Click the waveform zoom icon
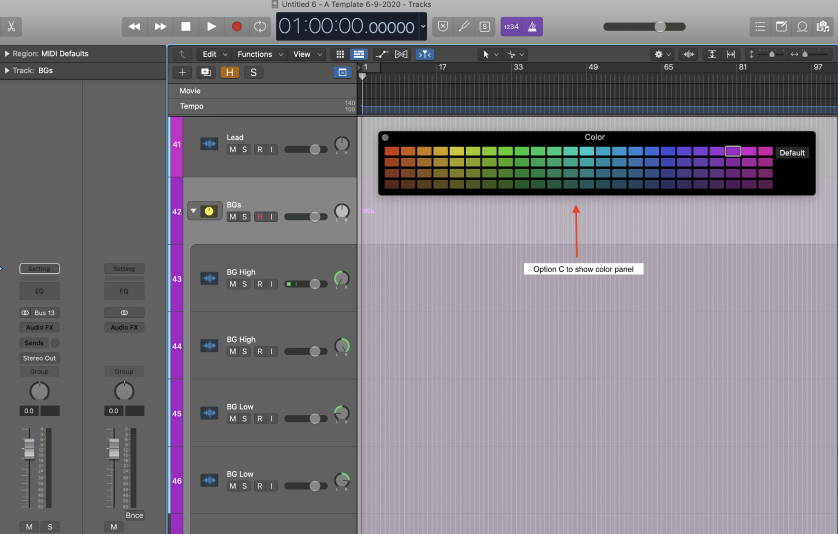838x534 pixels. (x=689, y=54)
